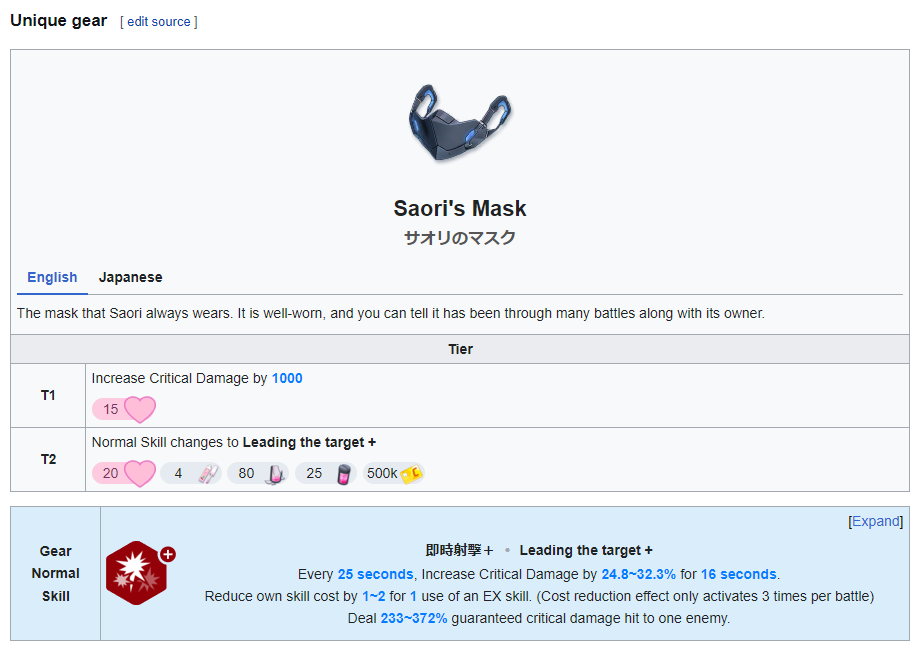
Task: Click the 1~2 skill cost reduction value
Action: click(x=373, y=596)
